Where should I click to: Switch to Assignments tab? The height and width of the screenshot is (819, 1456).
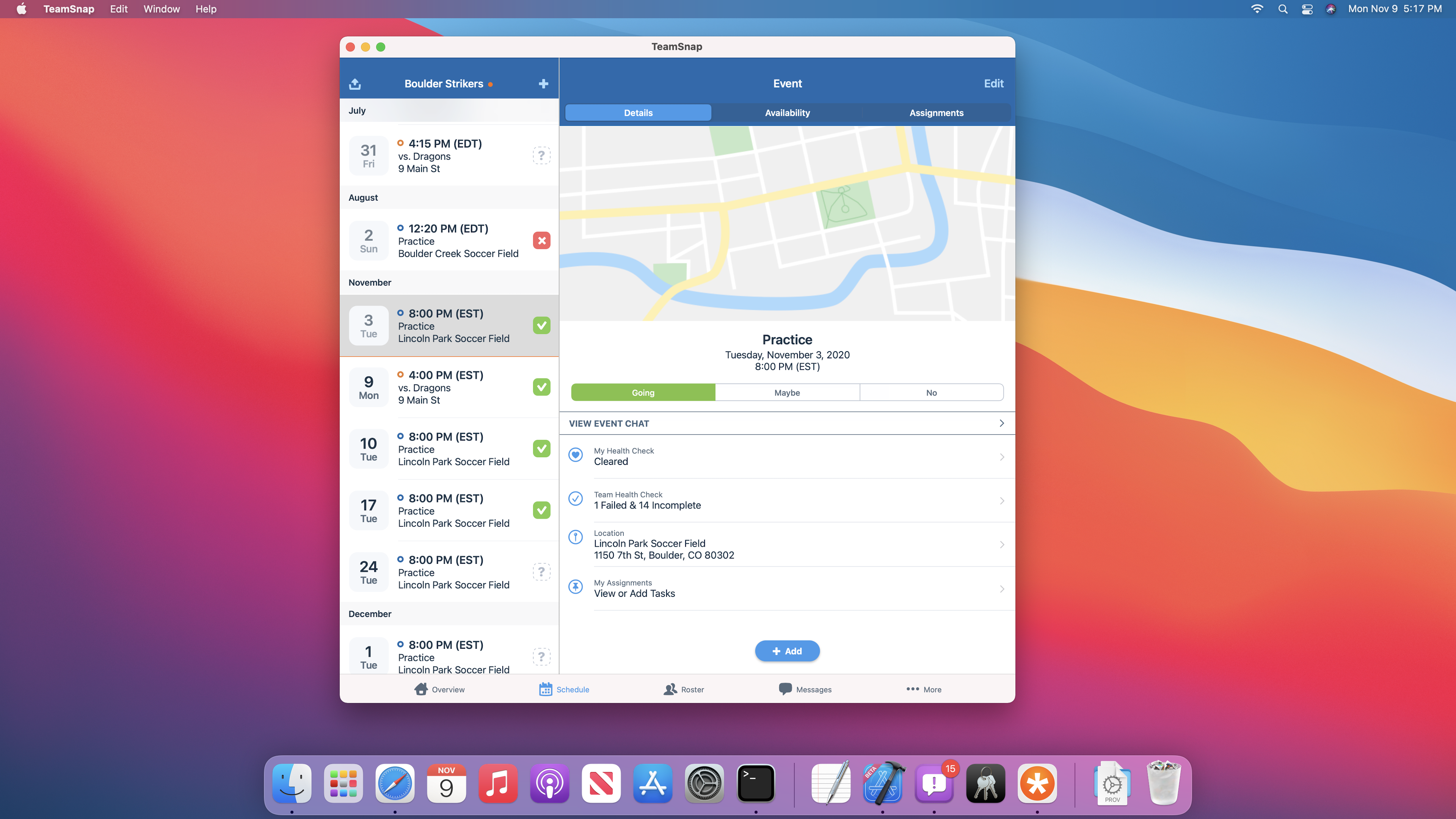coord(936,113)
